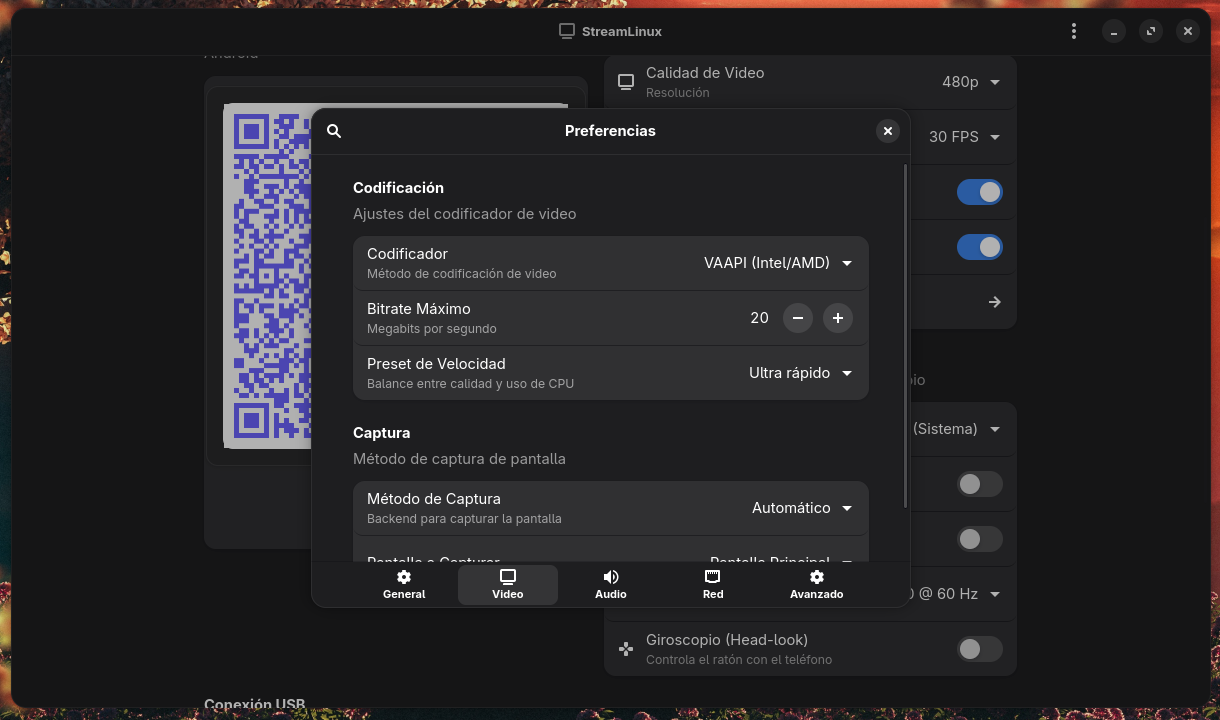Decrease Bitrate Máximo with minus button
The image size is (1220, 720).
[x=798, y=318]
